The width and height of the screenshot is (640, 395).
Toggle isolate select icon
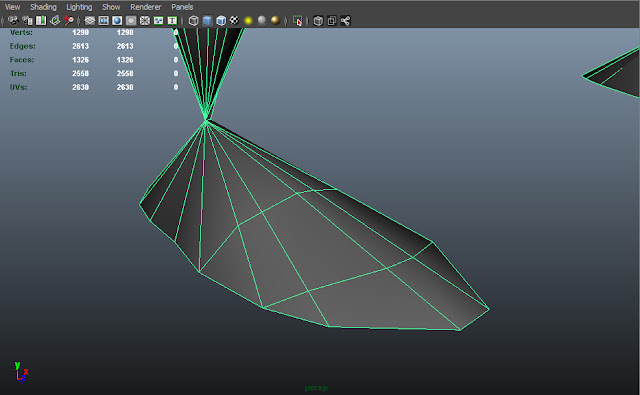pos(297,20)
